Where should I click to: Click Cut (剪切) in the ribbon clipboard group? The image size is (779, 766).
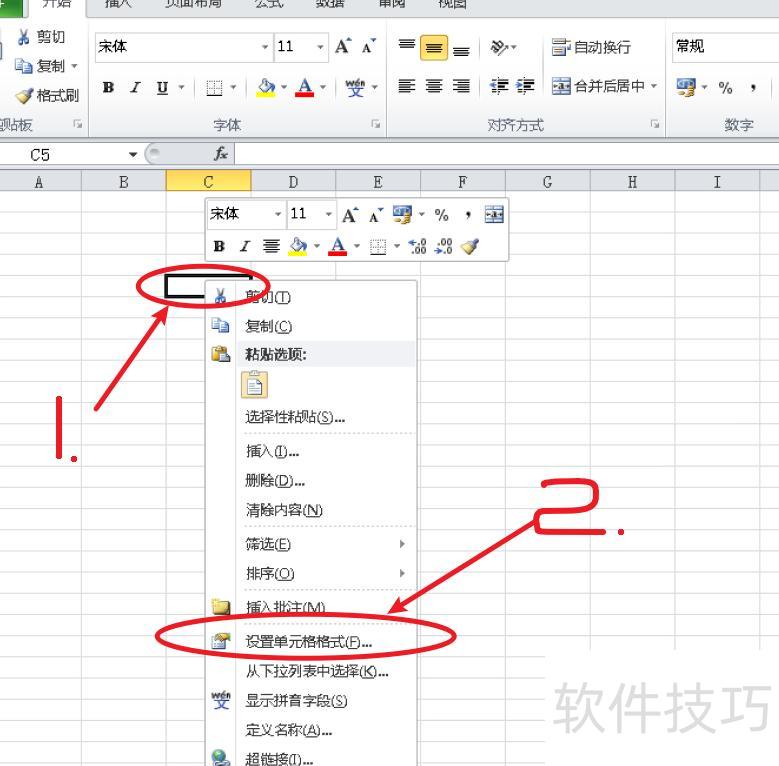[x=41, y=37]
